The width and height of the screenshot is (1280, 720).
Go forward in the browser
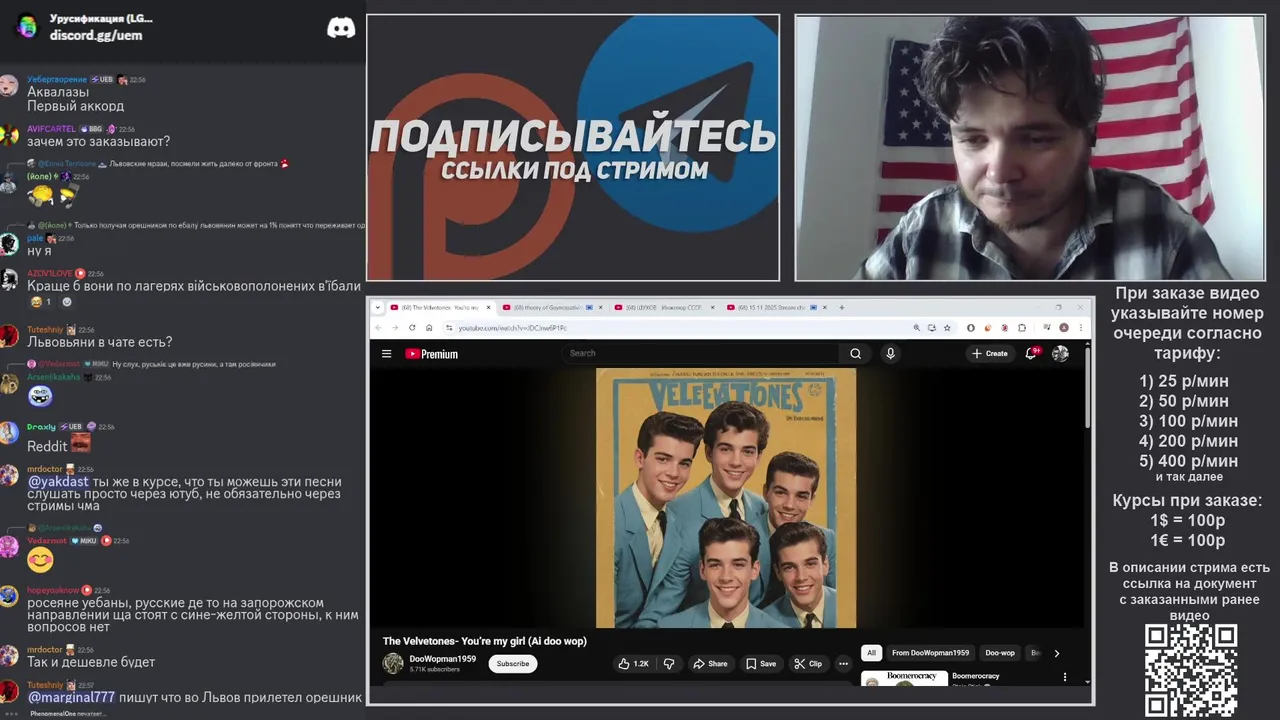pyautogui.click(x=394, y=327)
